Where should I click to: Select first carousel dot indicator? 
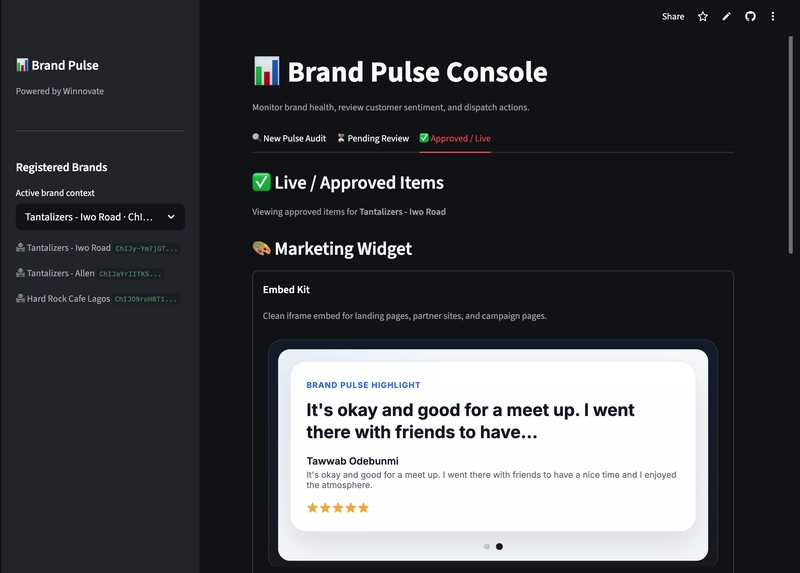point(487,546)
